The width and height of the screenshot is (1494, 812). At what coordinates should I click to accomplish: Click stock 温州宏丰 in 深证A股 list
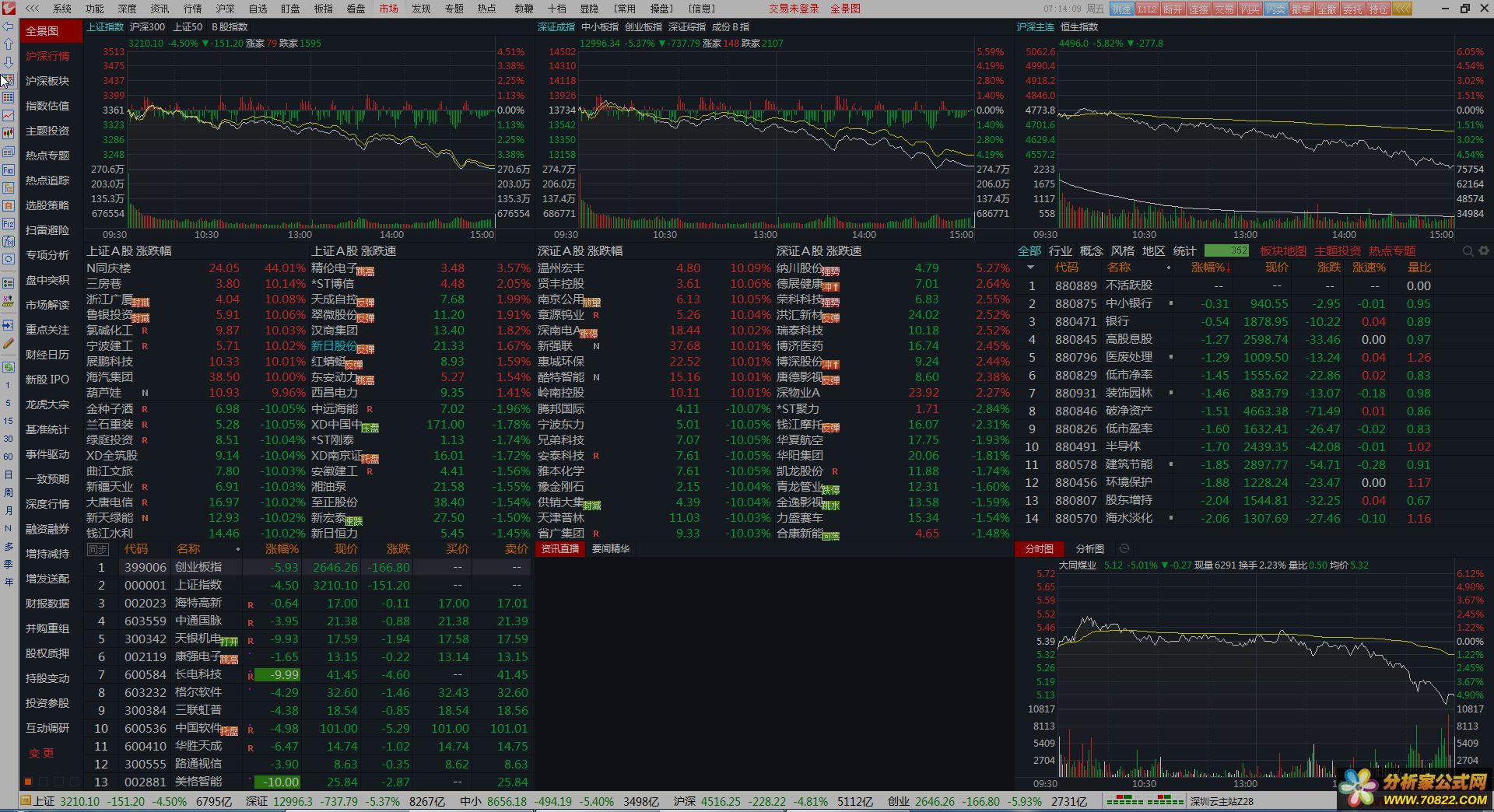560,268
